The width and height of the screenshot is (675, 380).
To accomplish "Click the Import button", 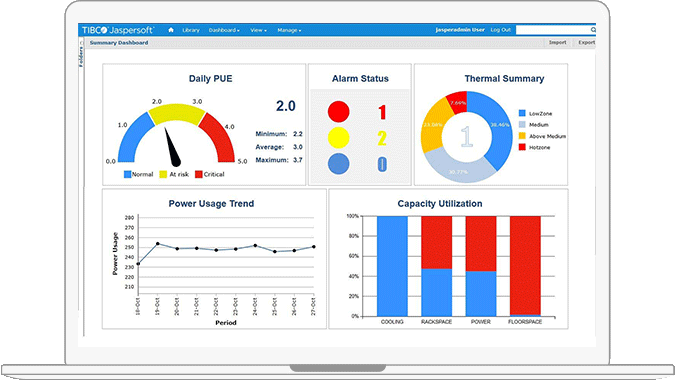I will point(557,43).
